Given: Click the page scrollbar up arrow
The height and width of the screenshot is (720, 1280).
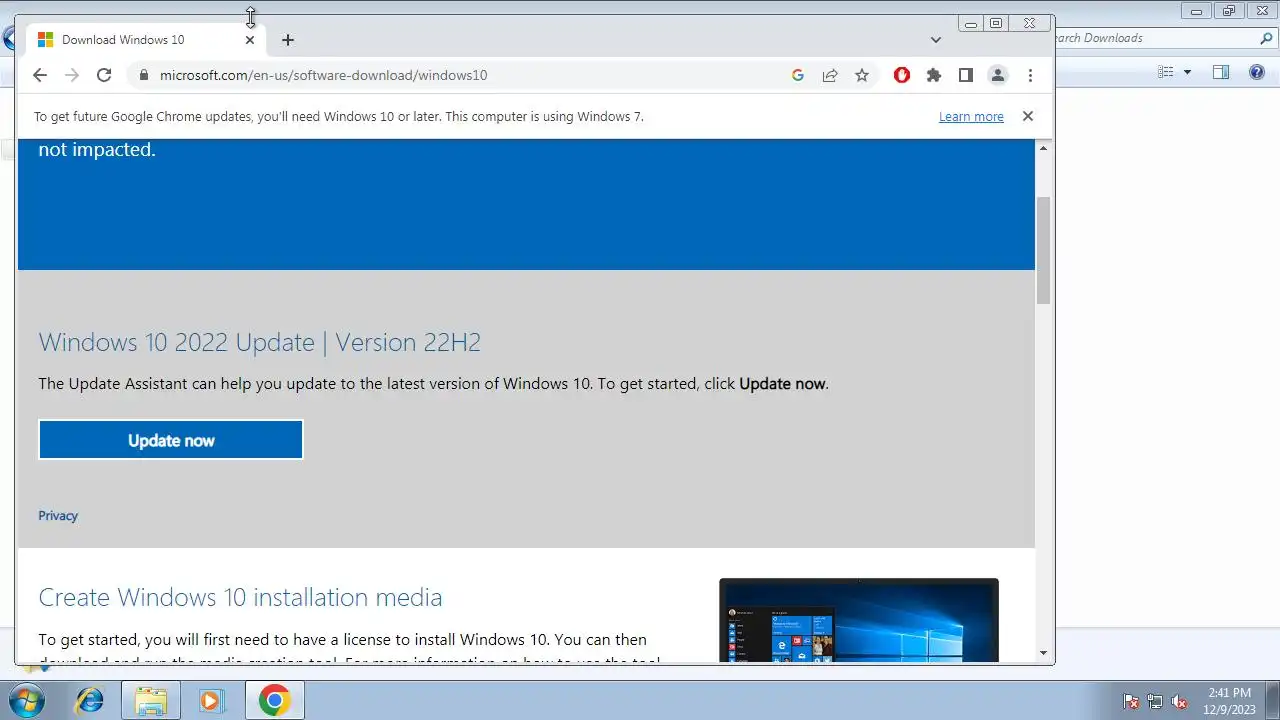Looking at the screenshot, I should click(1044, 148).
